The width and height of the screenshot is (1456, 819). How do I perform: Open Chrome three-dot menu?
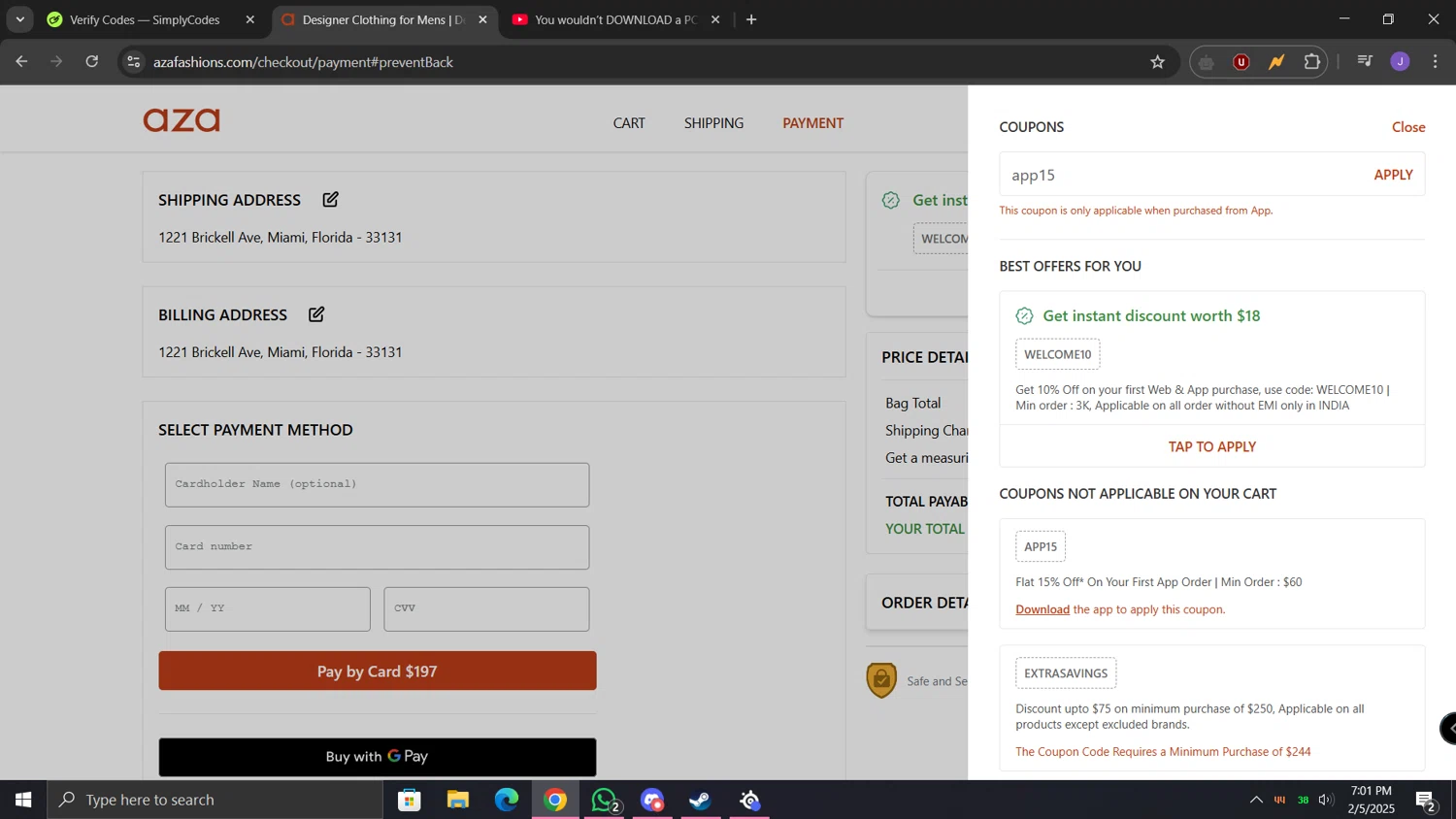1436,62
